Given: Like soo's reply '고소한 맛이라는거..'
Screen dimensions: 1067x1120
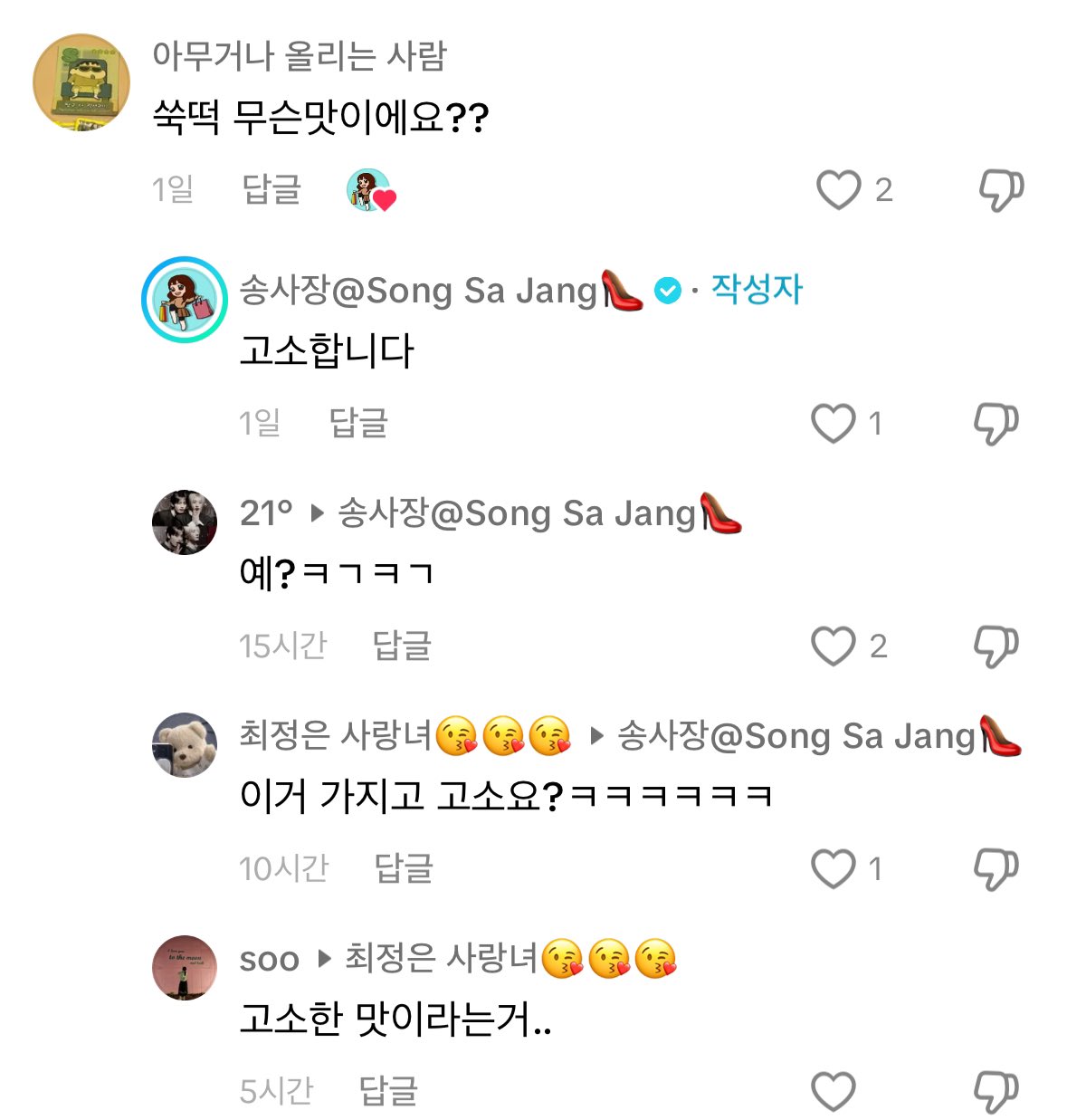Looking at the screenshot, I should coord(833,1091).
